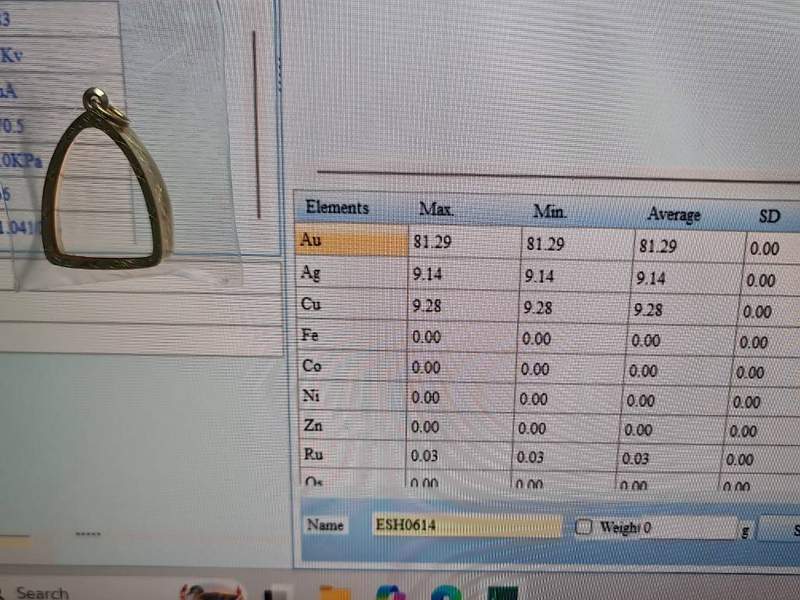Click the Name field containing ESH0614
Image resolution: width=800 pixels, height=600 pixels.
(465, 526)
